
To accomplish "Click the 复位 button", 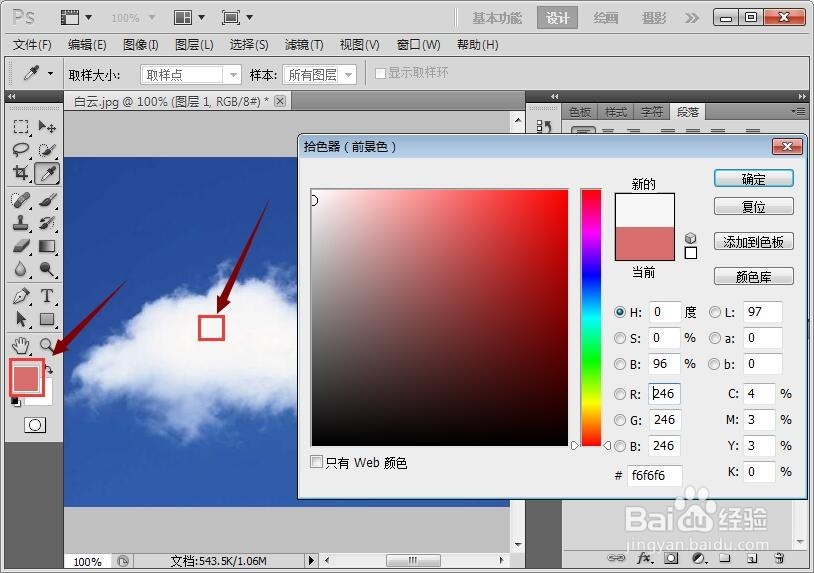I will (754, 207).
